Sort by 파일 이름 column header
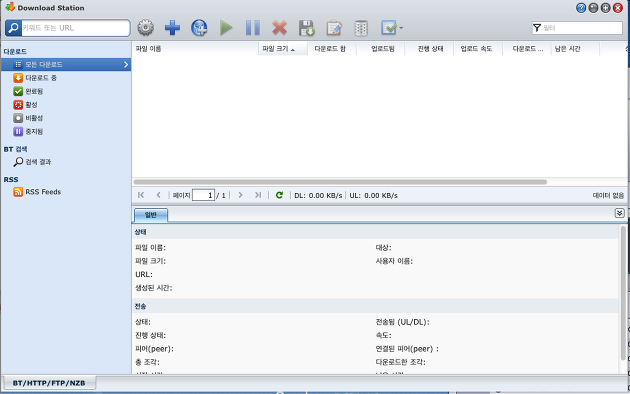 tap(195, 49)
